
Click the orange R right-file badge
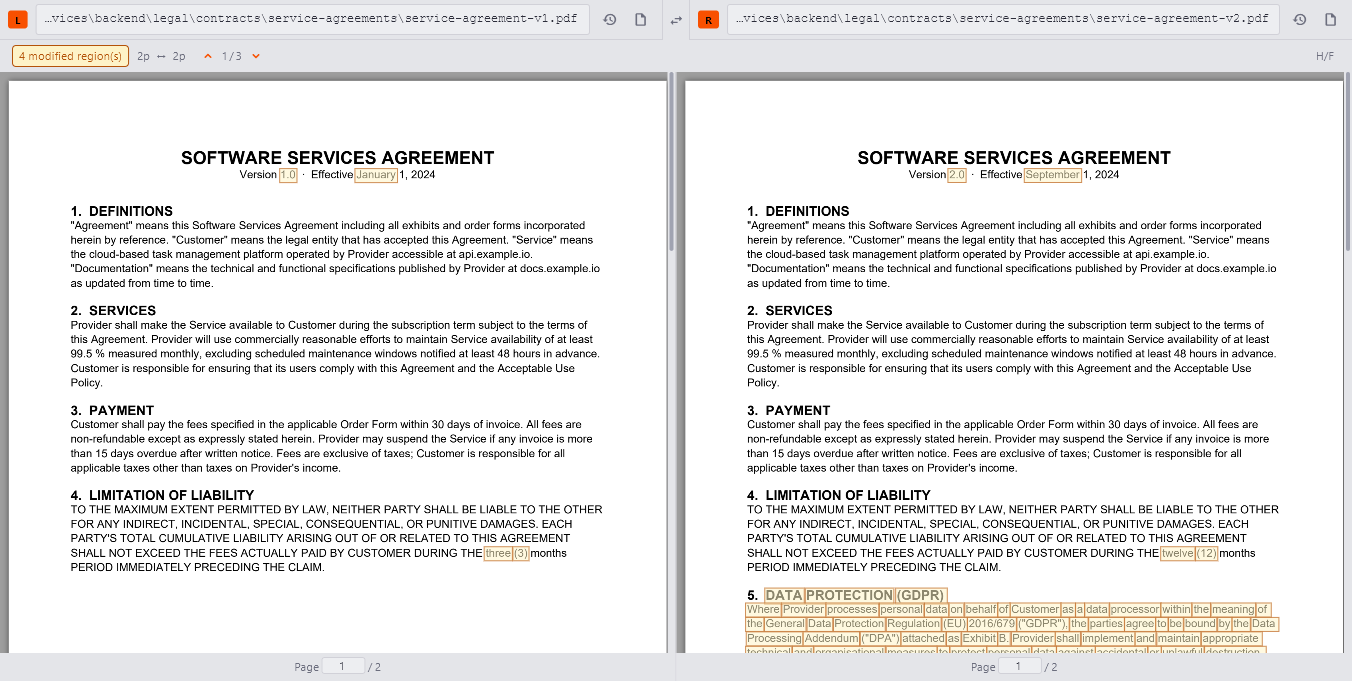(x=708, y=20)
